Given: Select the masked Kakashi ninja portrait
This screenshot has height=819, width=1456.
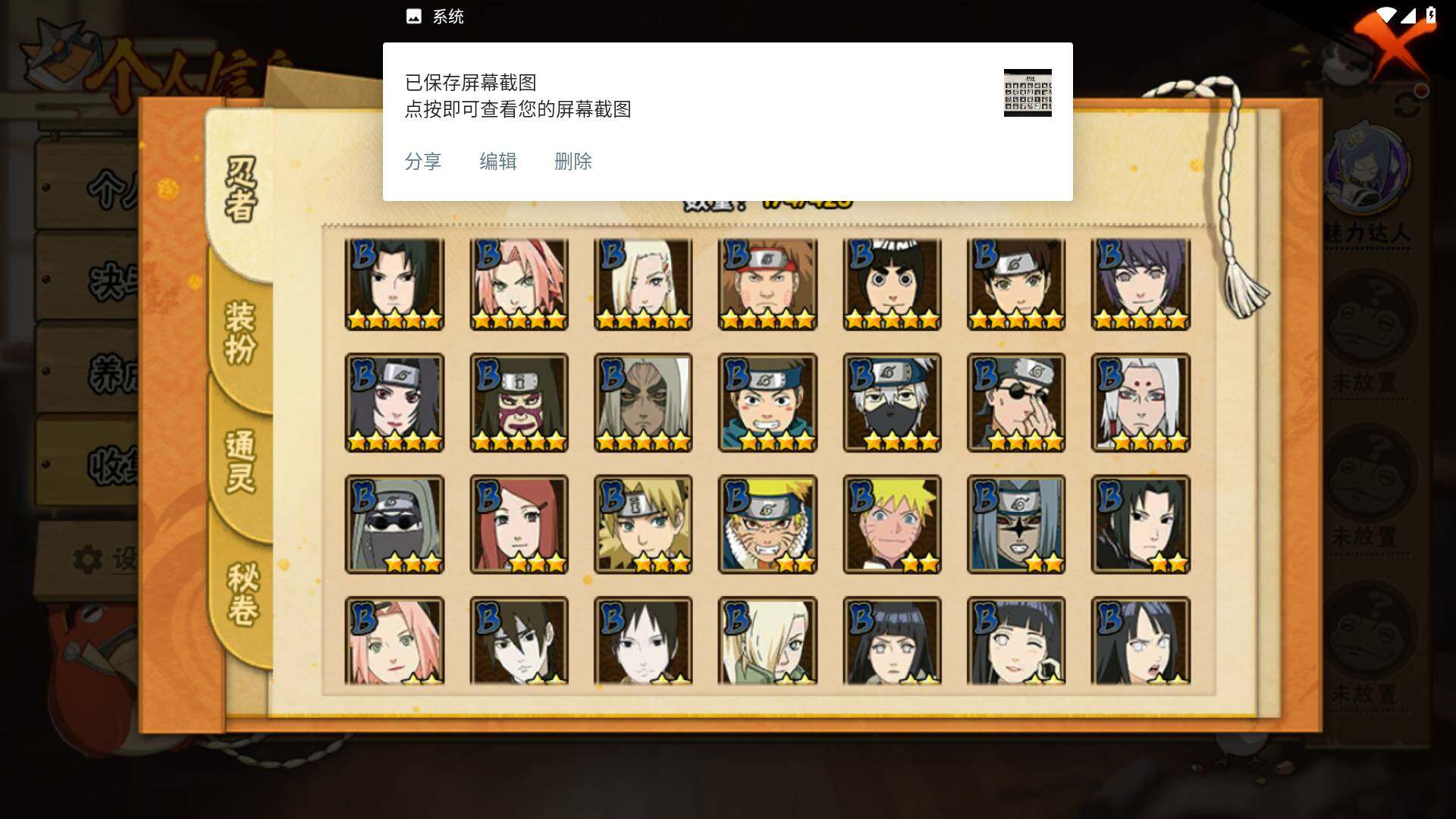Looking at the screenshot, I should click(x=892, y=403).
